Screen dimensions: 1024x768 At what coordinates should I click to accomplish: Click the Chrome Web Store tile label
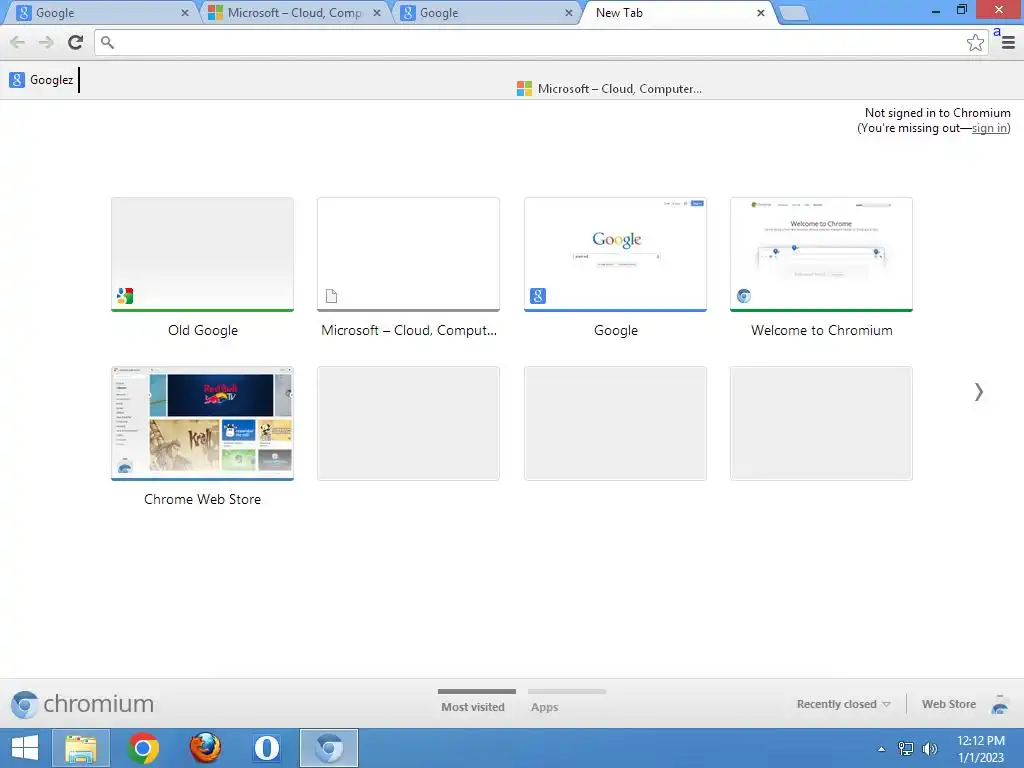pyautogui.click(x=202, y=500)
